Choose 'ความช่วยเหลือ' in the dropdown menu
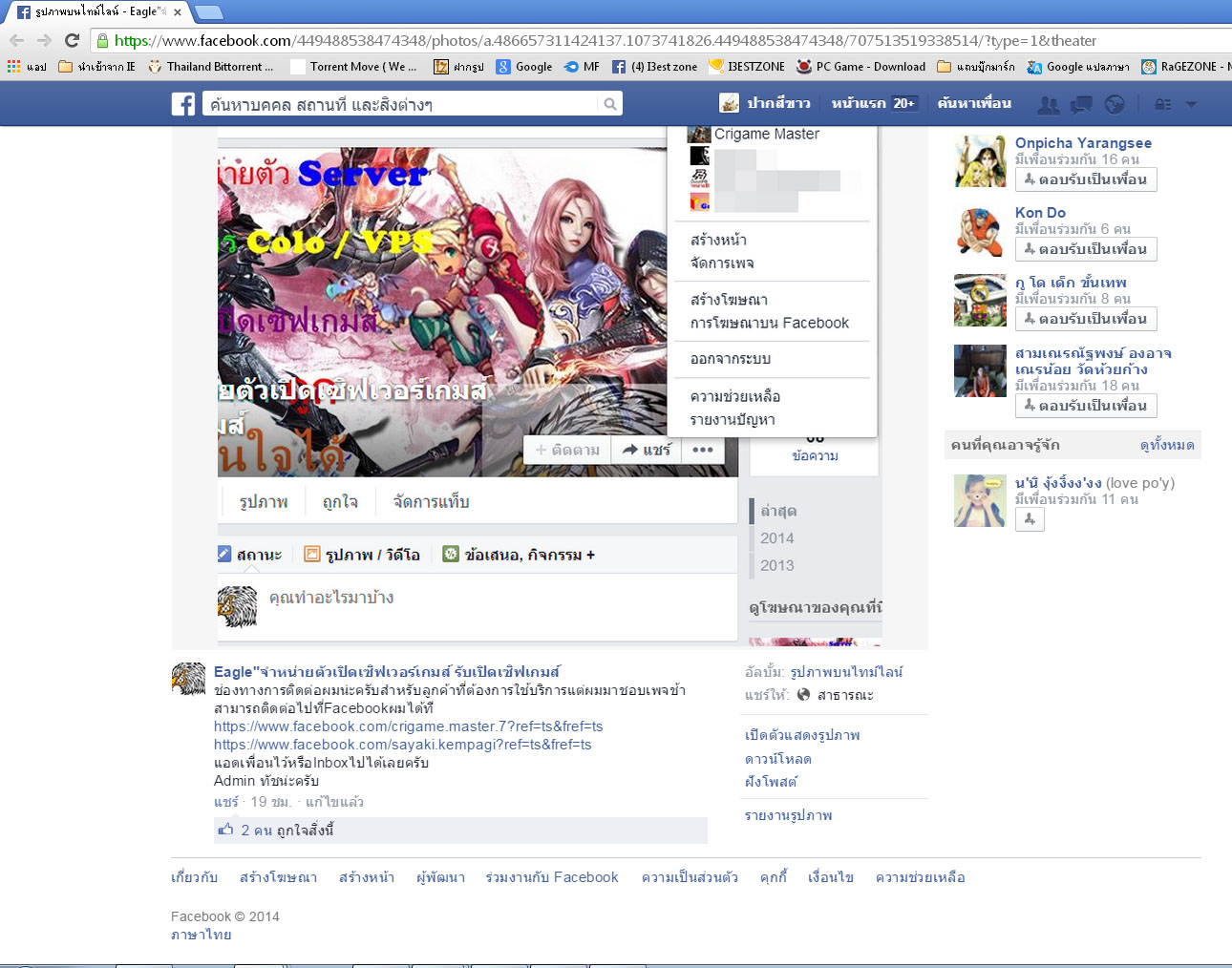The height and width of the screenshot is (968, 1232). [735, 396]
